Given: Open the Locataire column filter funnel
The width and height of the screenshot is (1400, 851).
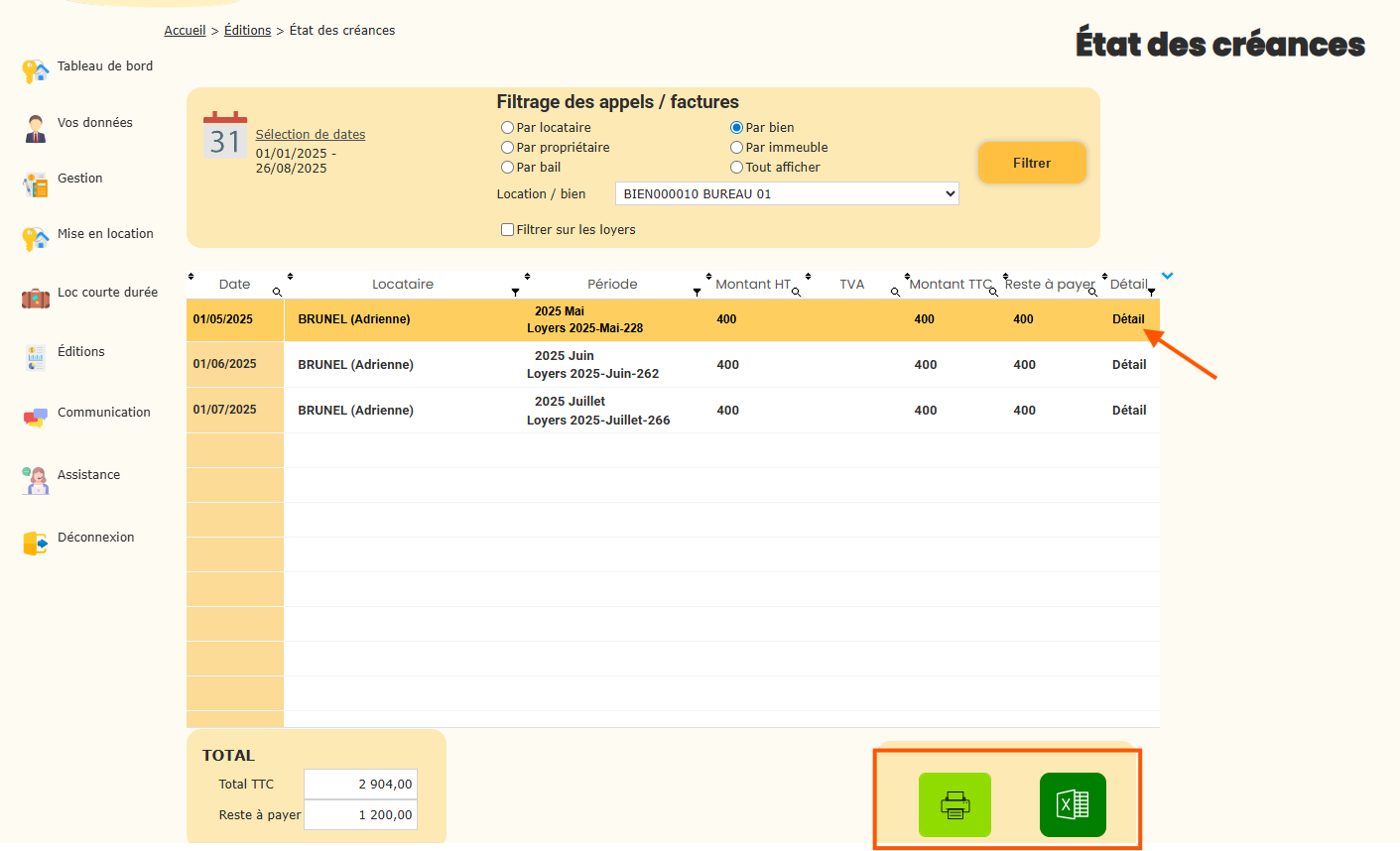Looking at the screenshot, I should pos(515,292).
